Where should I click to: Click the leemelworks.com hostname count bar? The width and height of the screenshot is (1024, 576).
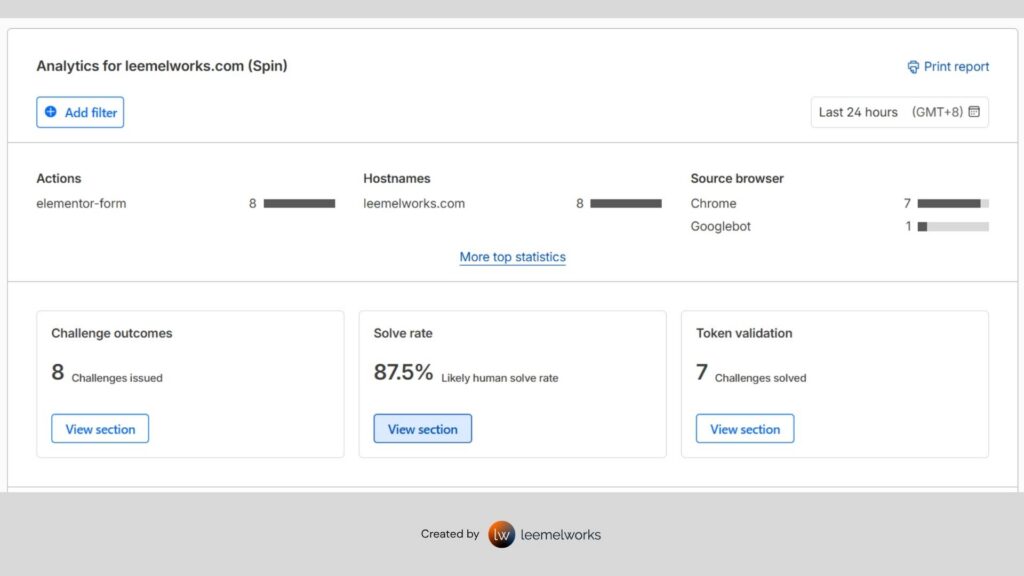point(626,204)
